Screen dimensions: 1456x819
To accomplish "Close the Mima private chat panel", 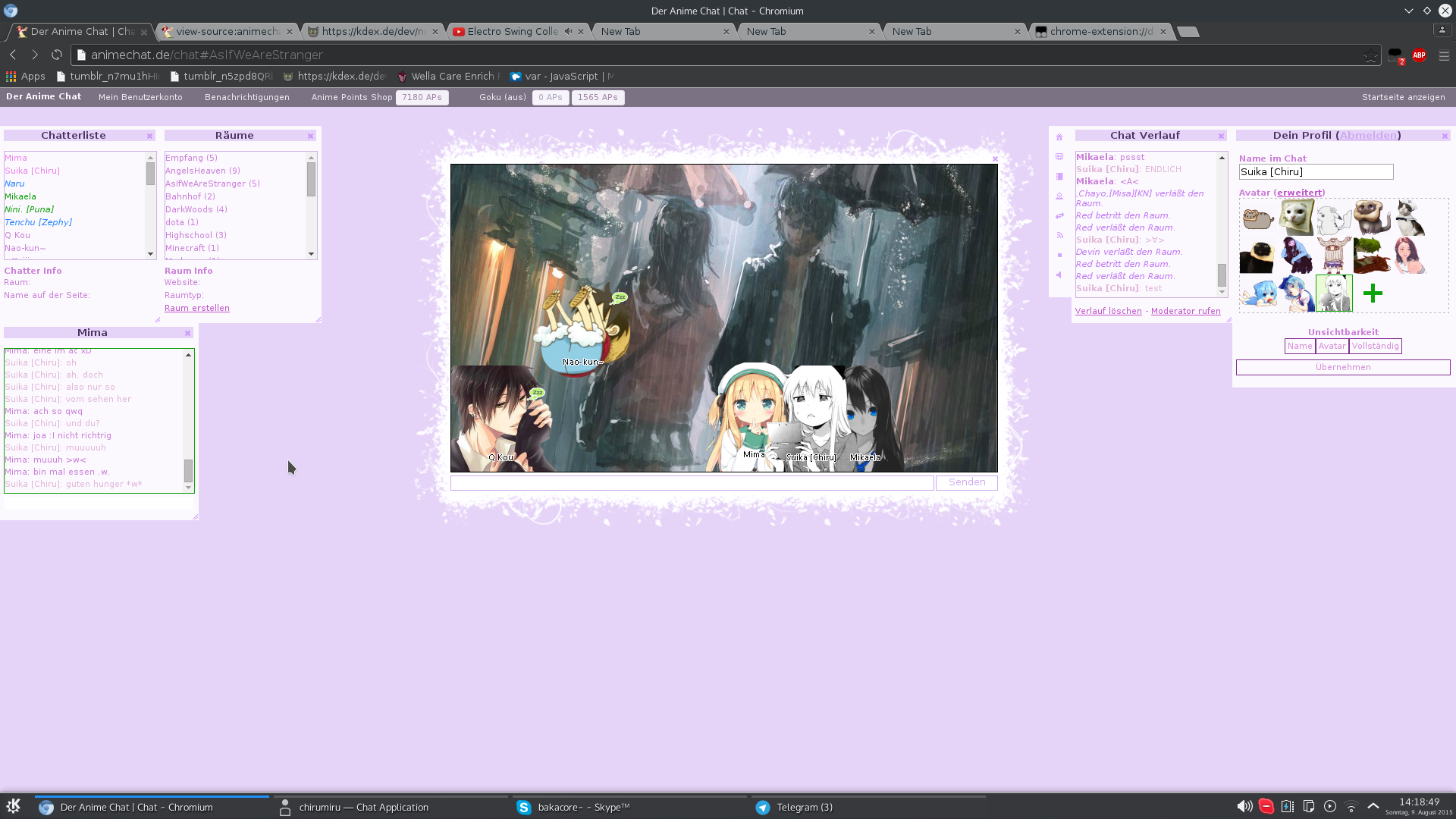I will (187, 334).
